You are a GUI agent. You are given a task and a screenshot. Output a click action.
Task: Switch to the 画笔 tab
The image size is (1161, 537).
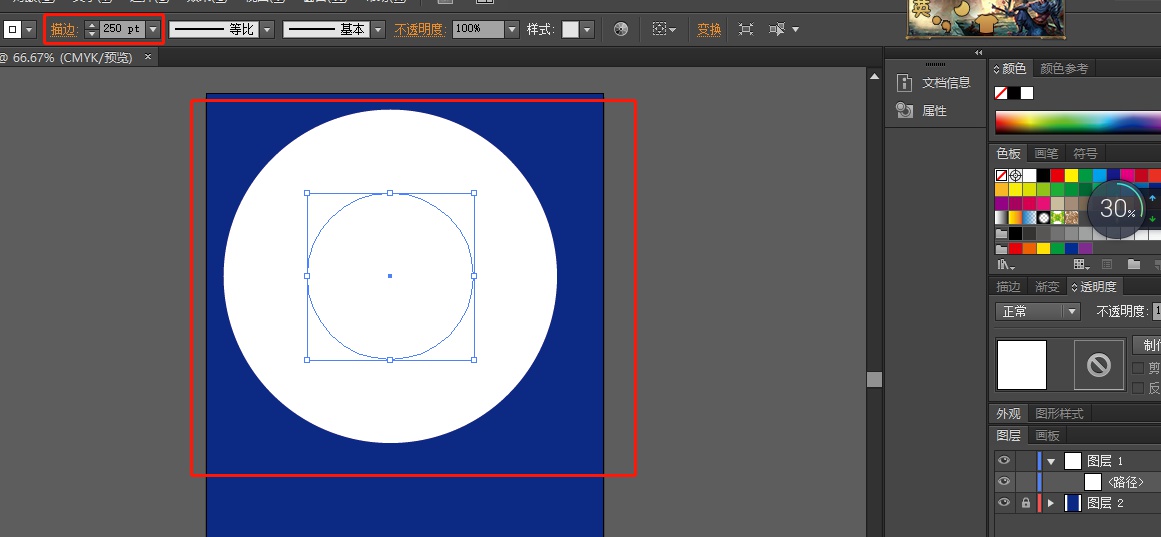pos(1046,153)
